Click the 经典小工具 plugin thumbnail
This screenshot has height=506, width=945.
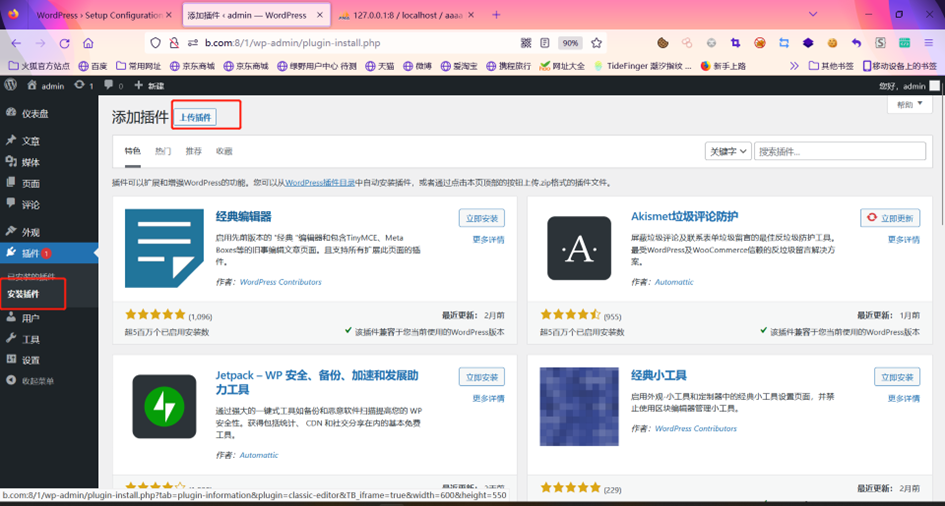point(579,407)
